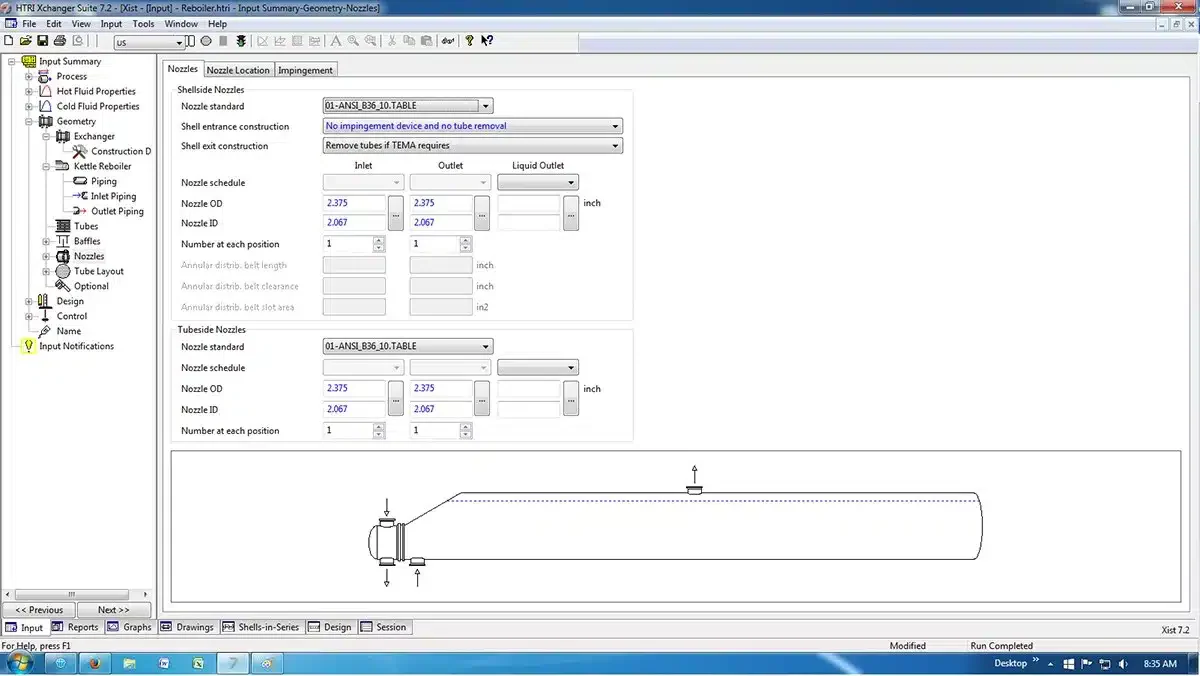The height and width of the screenshot is (676, 1200).
Task: Click Tubeside Outlet Number at each position spinner
Action: (x=466, y=431)
